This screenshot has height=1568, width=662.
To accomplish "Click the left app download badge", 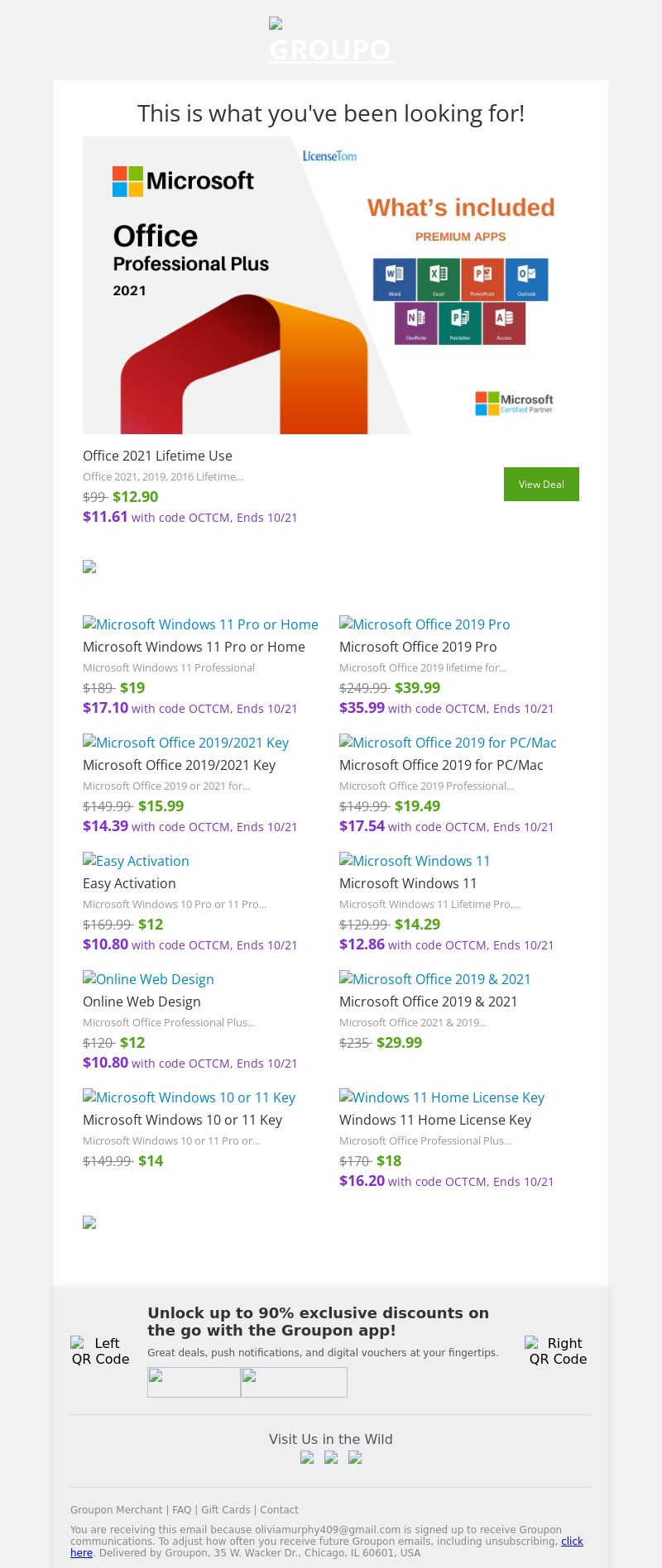I will tap(194, 1382).
